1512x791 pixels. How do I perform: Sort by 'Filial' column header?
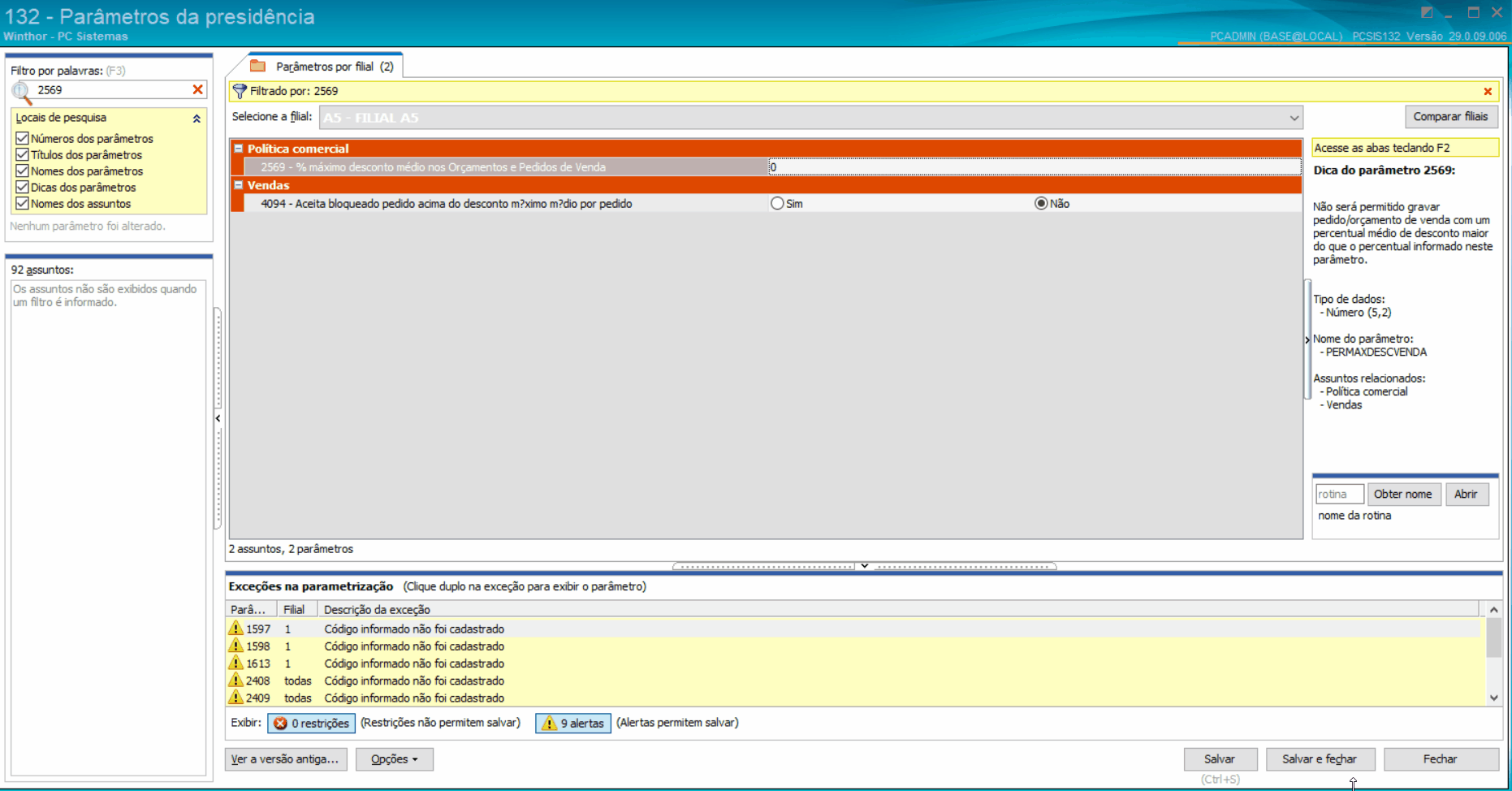click(x=298, y=609)
